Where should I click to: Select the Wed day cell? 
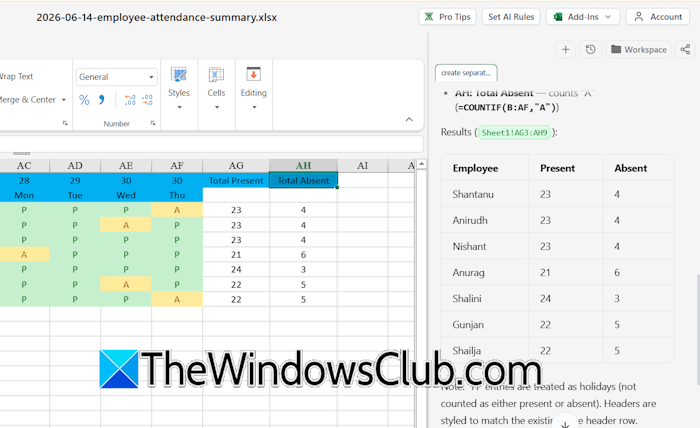coord(126,195)
